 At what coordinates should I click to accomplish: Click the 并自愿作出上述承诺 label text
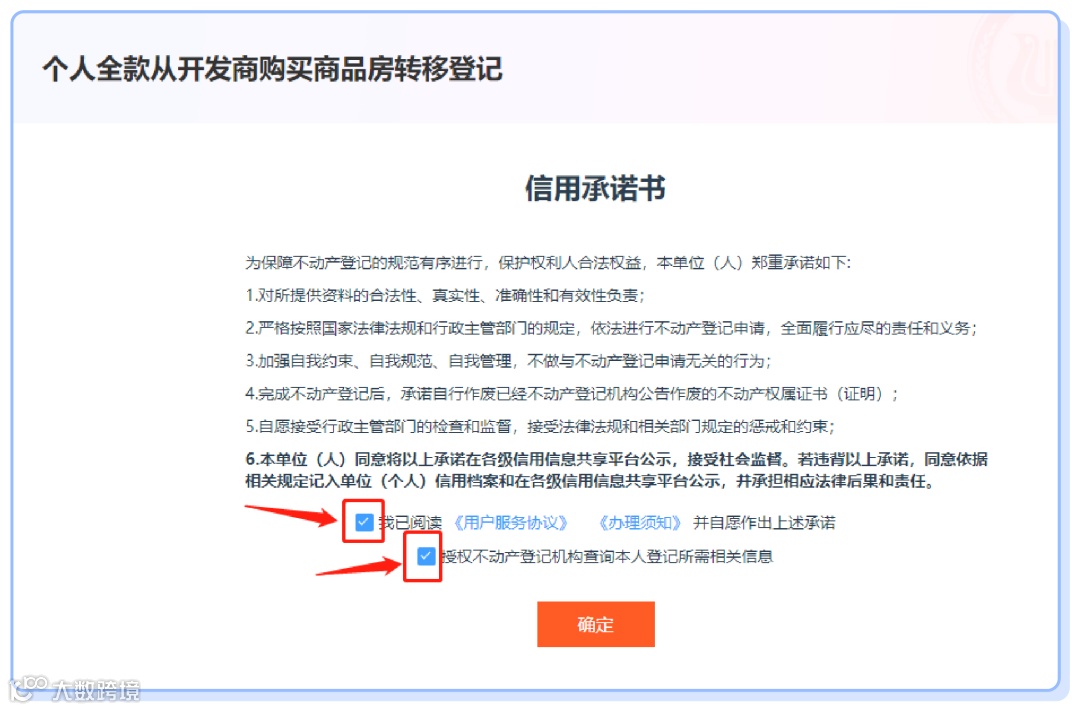(764, 523)
